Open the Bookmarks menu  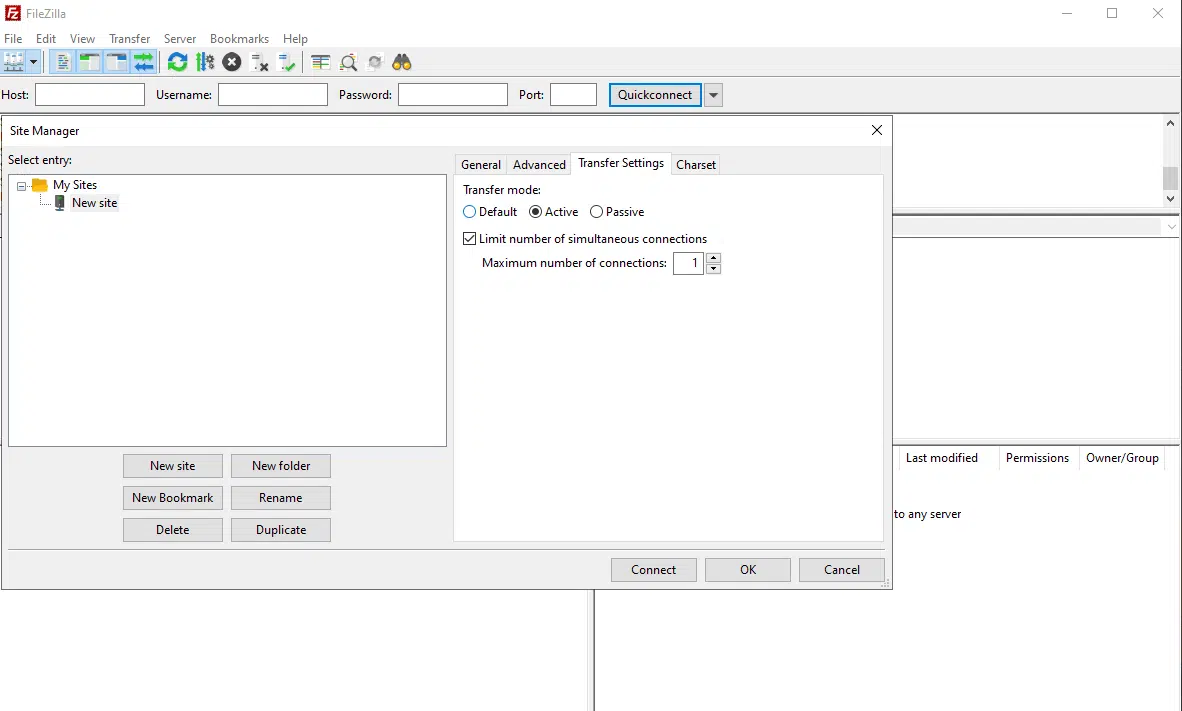tap(239, 38)
